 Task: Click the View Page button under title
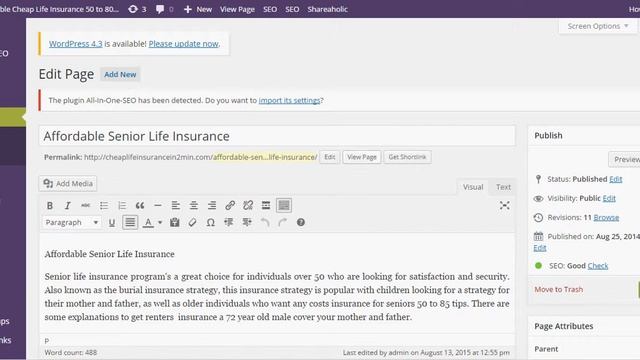tap(362, 157)
